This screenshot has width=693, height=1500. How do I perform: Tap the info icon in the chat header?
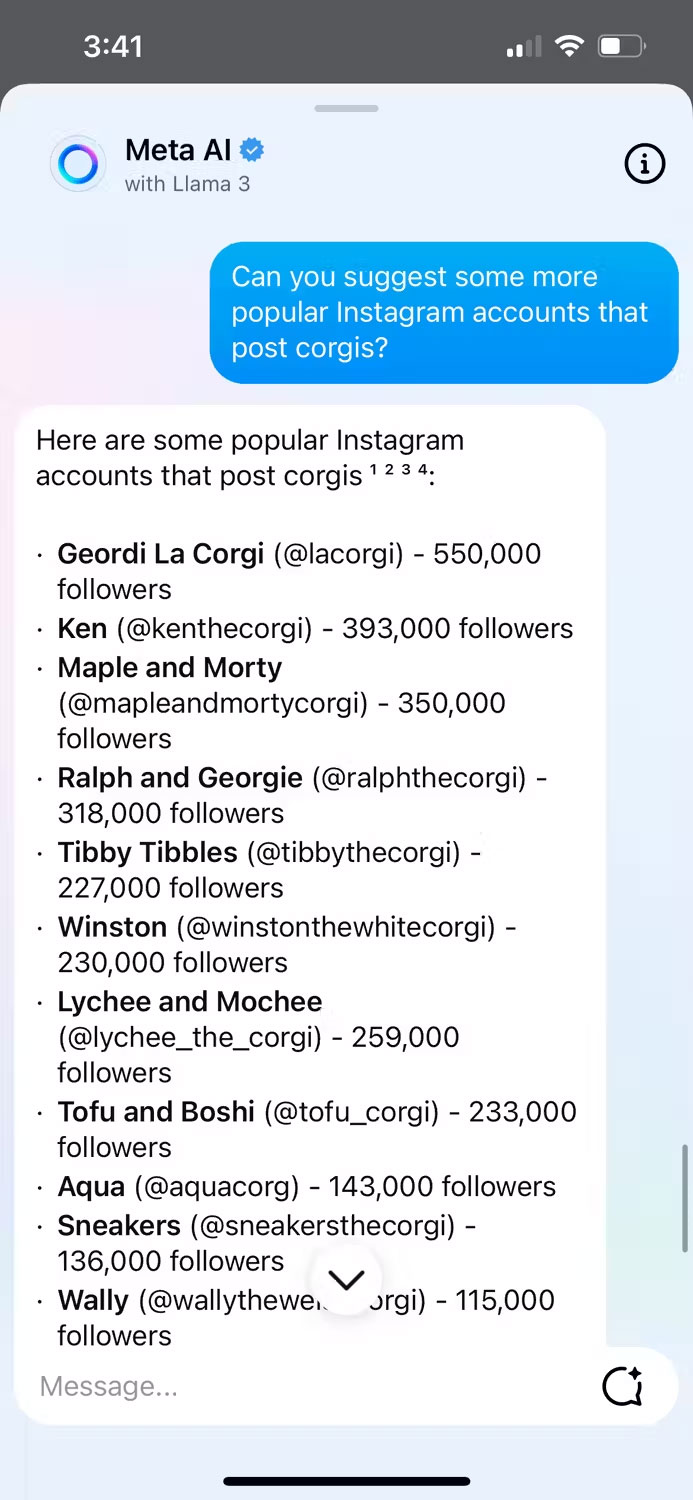pyautogui.click(x=644, y=163)
